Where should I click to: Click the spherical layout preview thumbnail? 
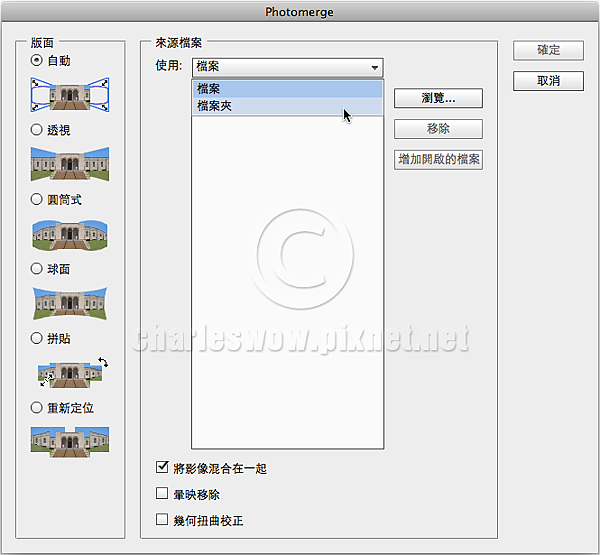(x=70, y=303)
